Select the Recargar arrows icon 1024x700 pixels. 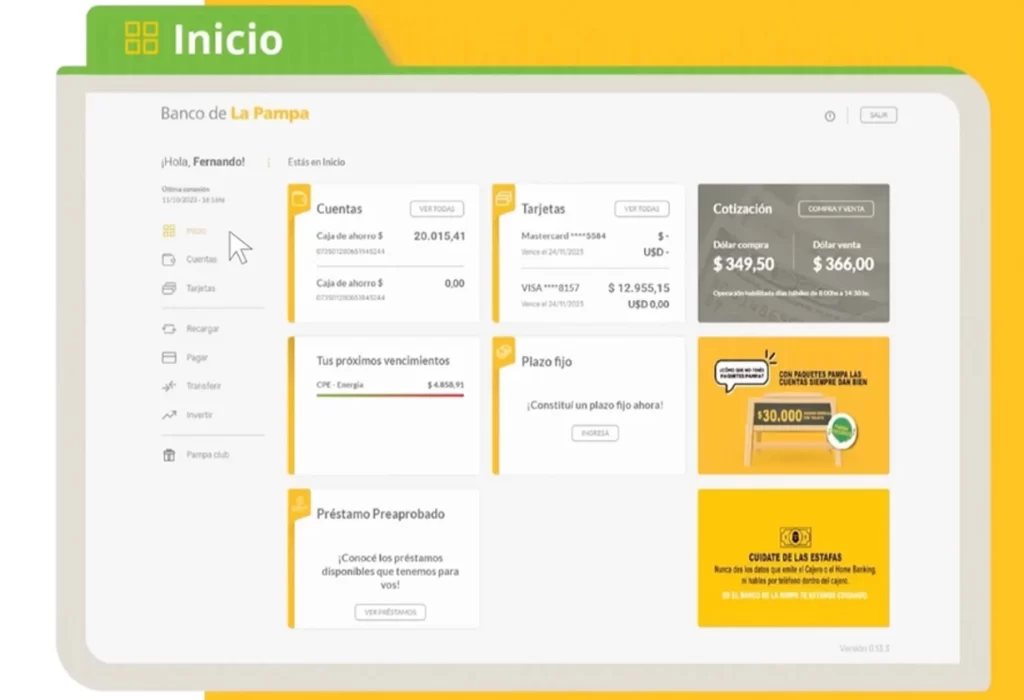(168, 328)
